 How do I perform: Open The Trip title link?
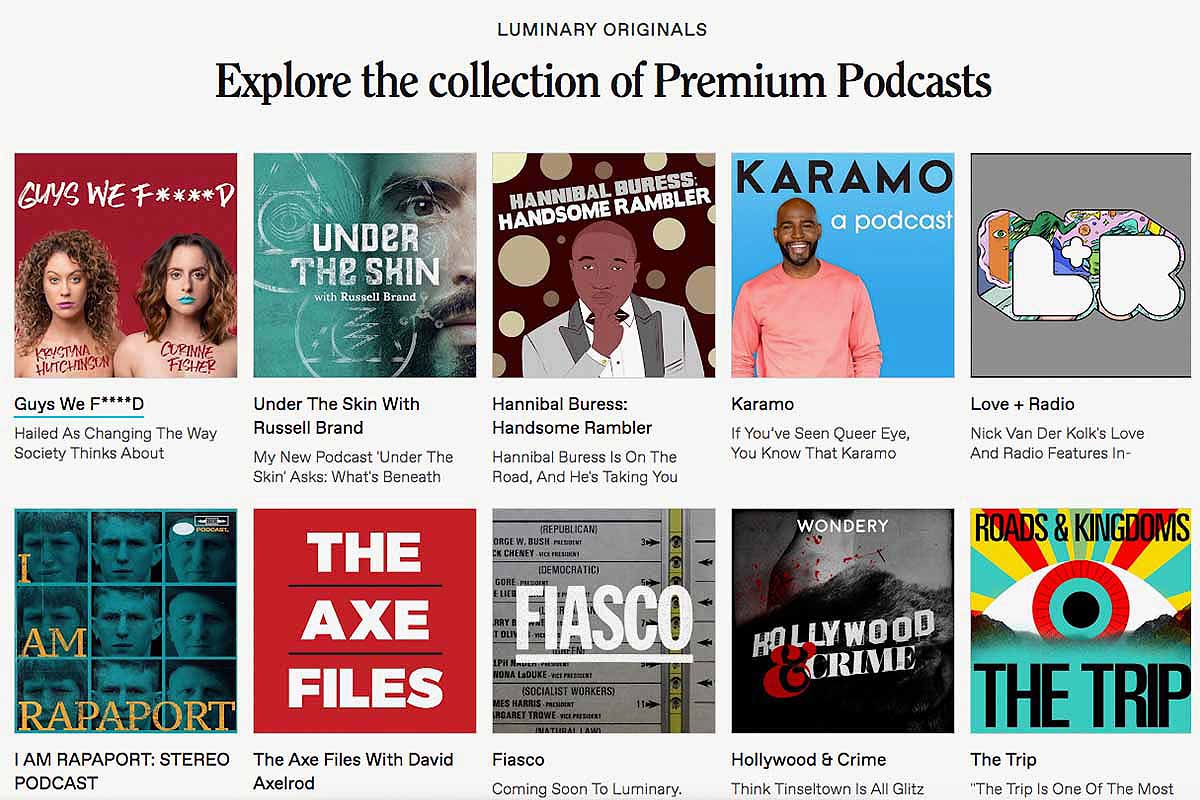tap(1003, 760)
